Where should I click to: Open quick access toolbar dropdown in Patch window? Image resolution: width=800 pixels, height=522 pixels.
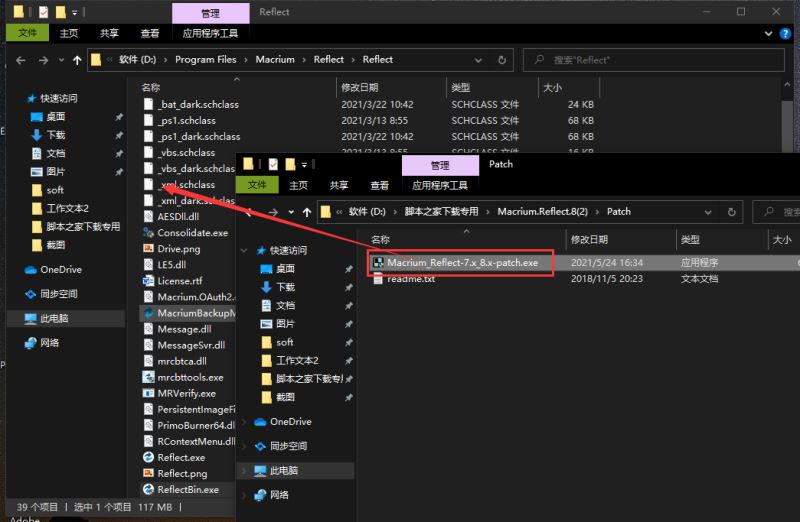tap(304, 165)
